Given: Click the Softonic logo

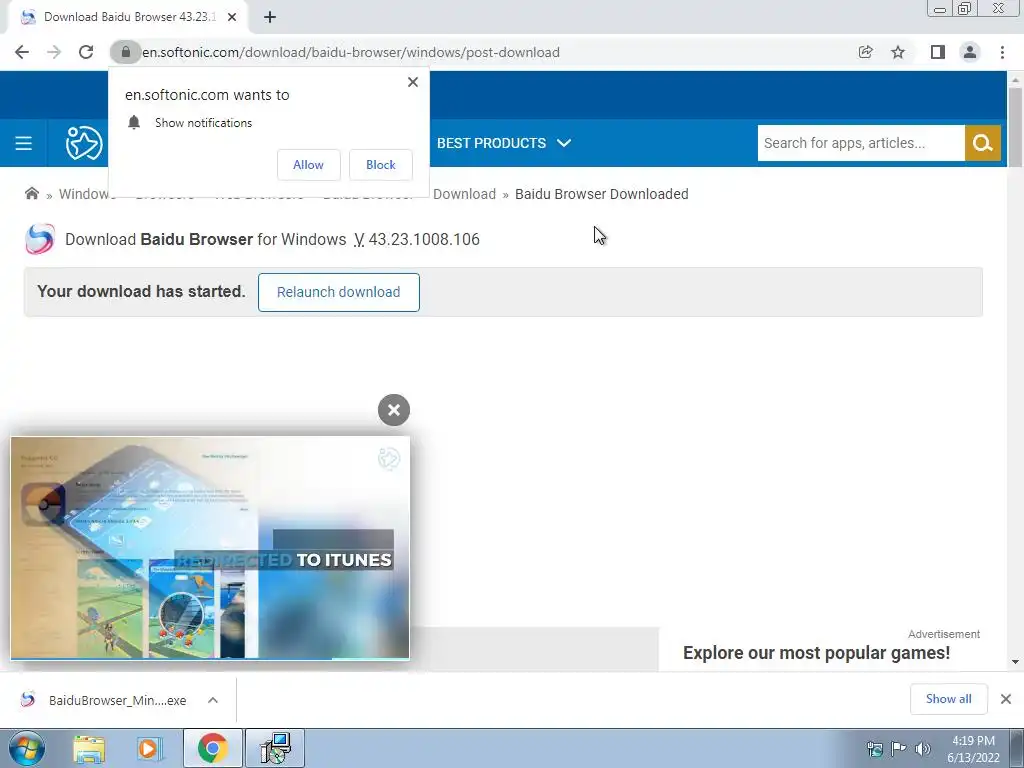Looking at the screenshot, I should (x=84, y=143).
